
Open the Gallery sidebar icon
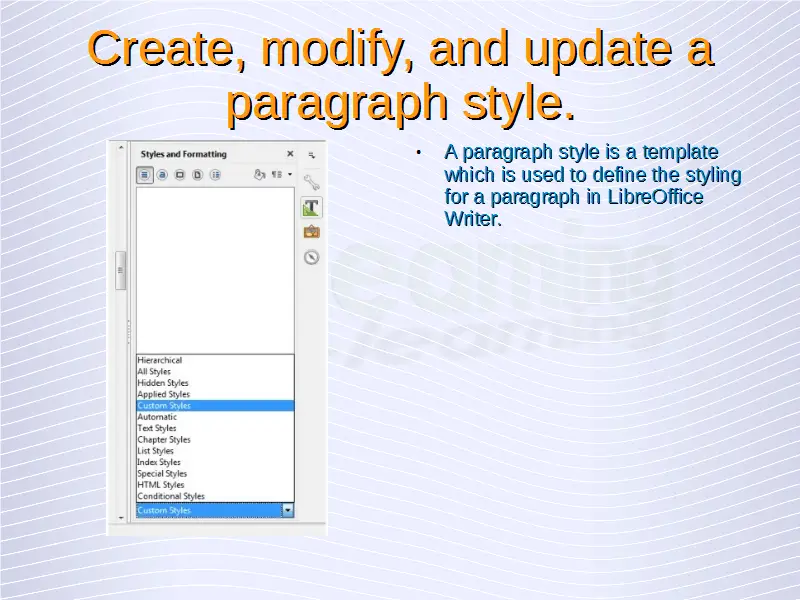tap(311, 232)
